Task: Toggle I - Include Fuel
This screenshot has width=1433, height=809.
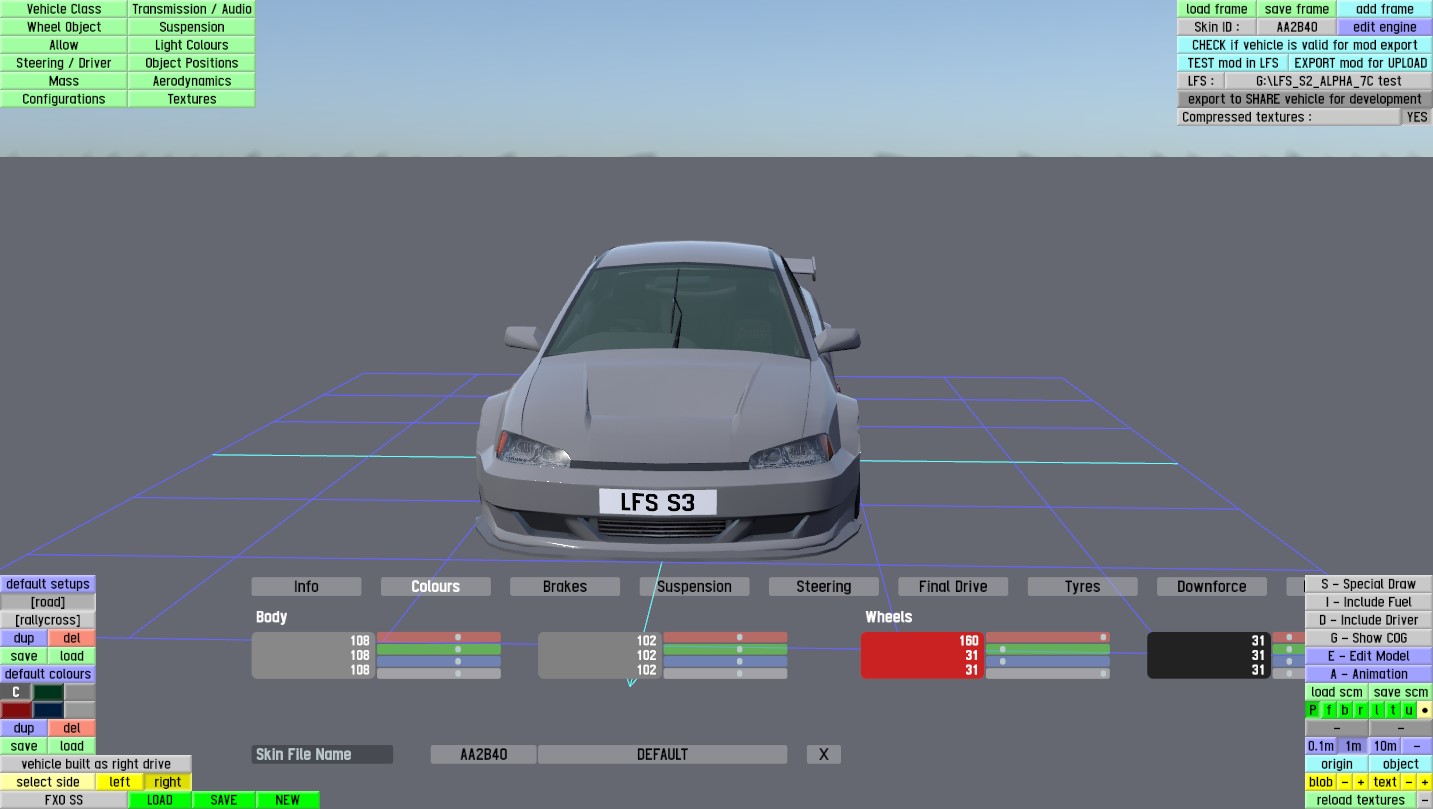Action: 1368,602
